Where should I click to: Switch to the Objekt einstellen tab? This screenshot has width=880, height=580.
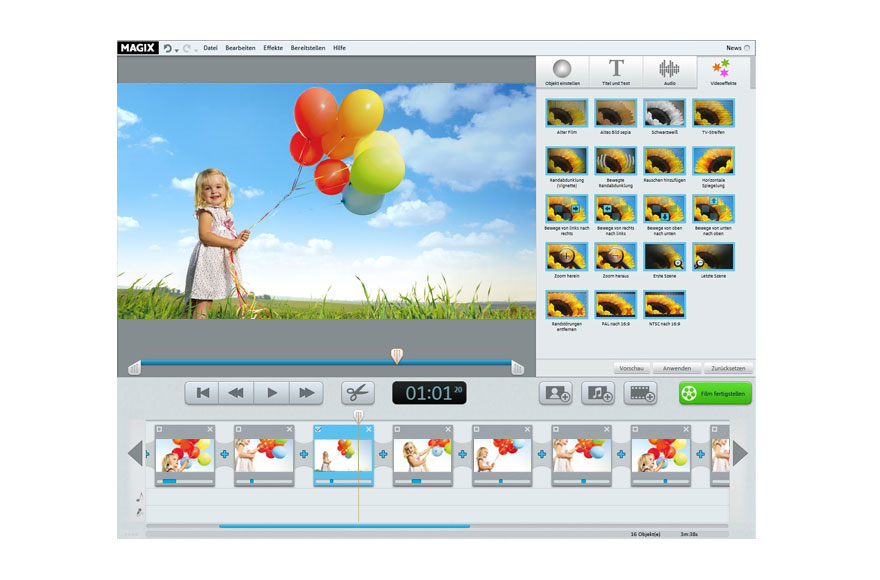coord(562,72)
